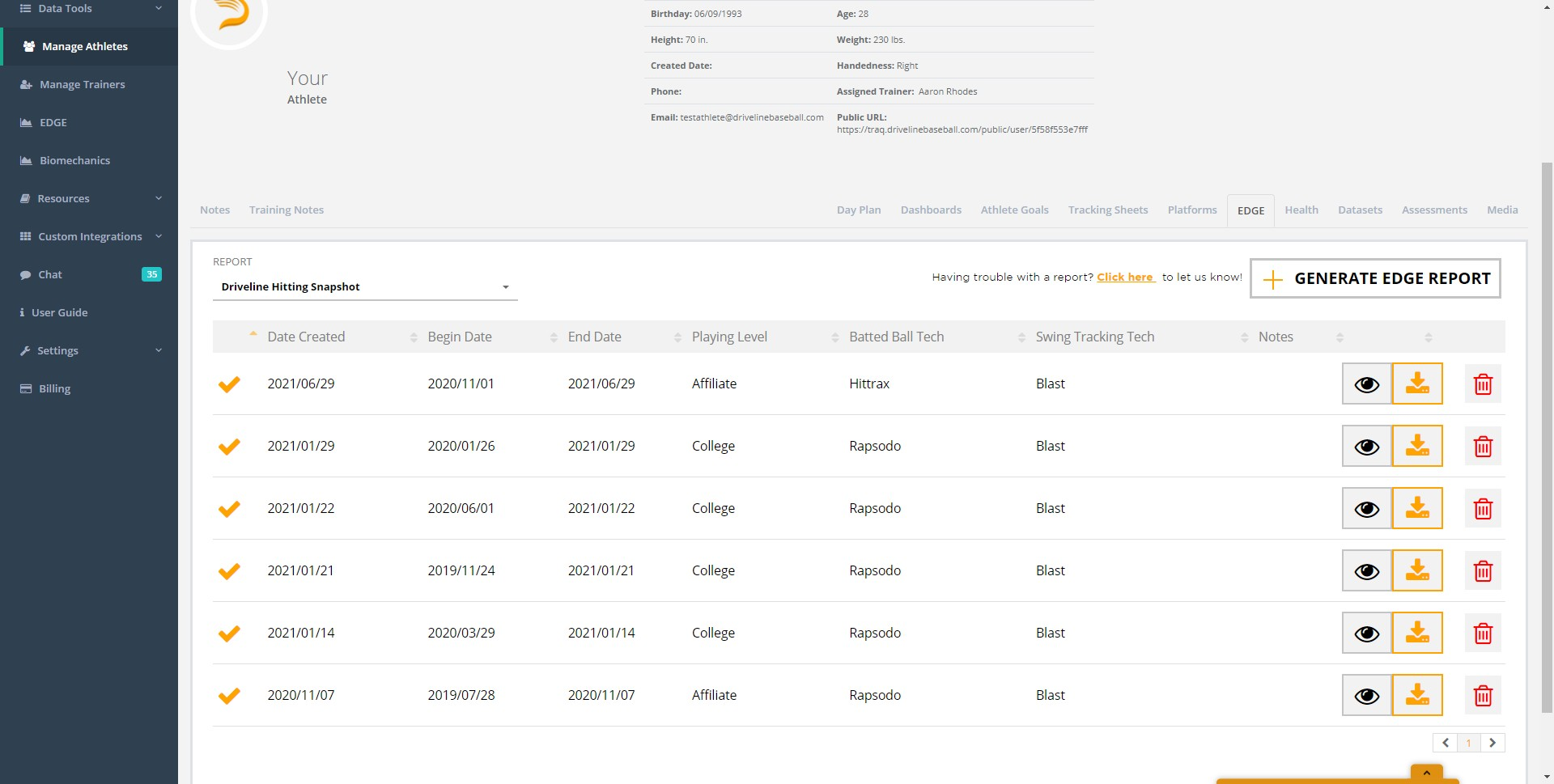The width and height of the screenshot is (1554, 784).
Task: Switch to the Datasets tab
Action: [x=1360, y=210]
